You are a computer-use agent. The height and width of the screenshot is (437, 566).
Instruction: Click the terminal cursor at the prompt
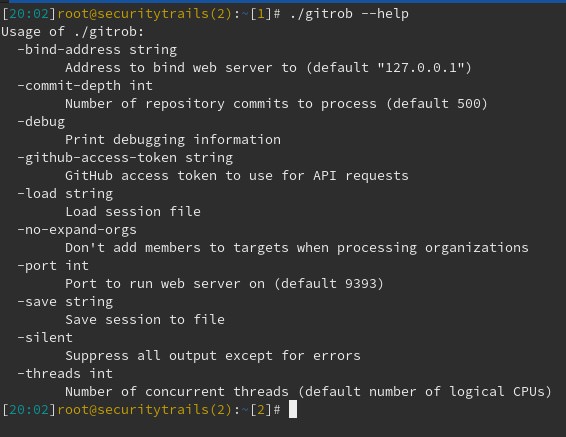tap(293, 409)
